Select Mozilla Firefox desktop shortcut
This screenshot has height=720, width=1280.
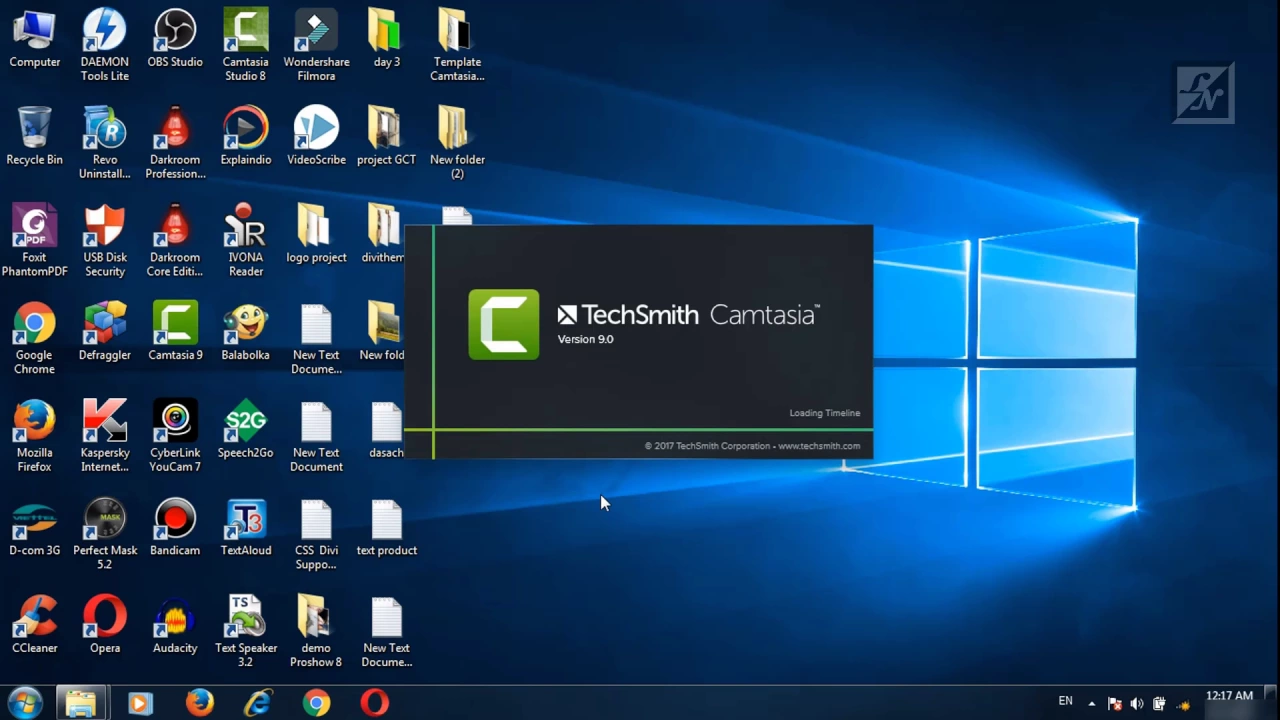click(35, 437)
